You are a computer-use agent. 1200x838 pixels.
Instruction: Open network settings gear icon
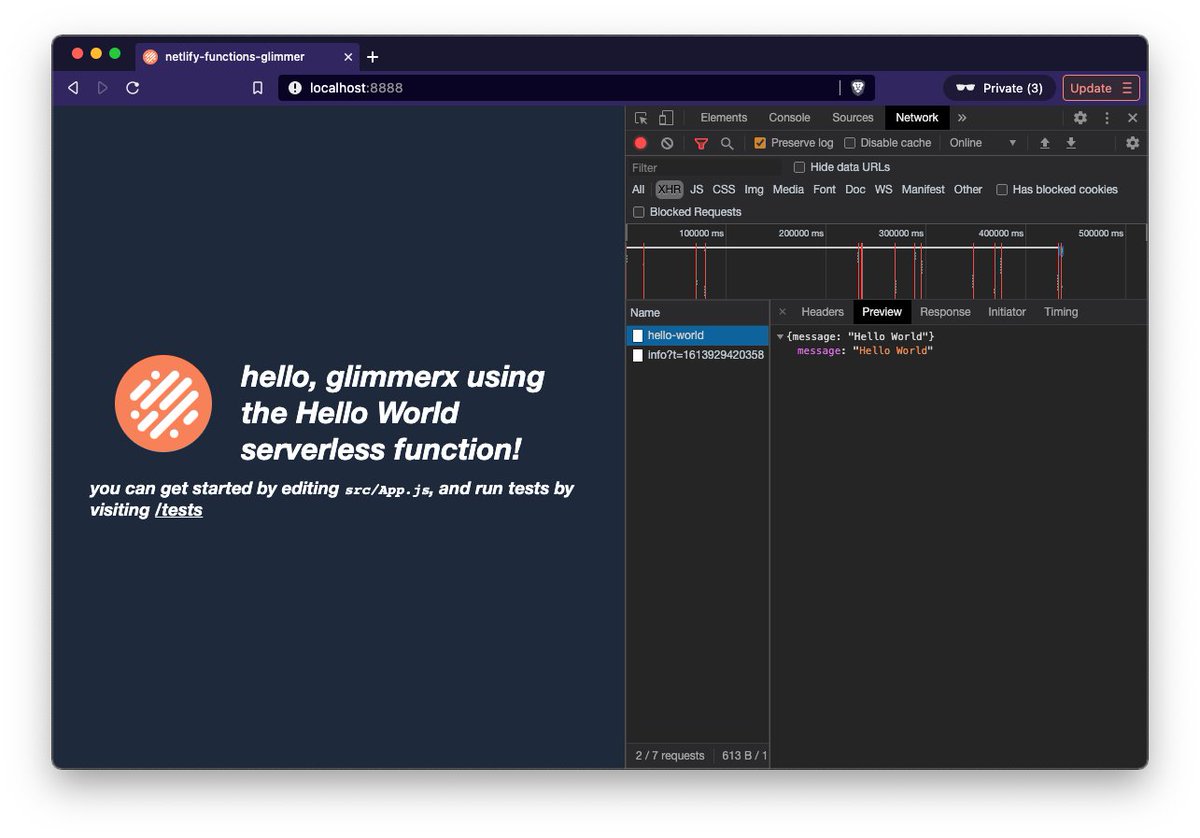coord(1133,143)
